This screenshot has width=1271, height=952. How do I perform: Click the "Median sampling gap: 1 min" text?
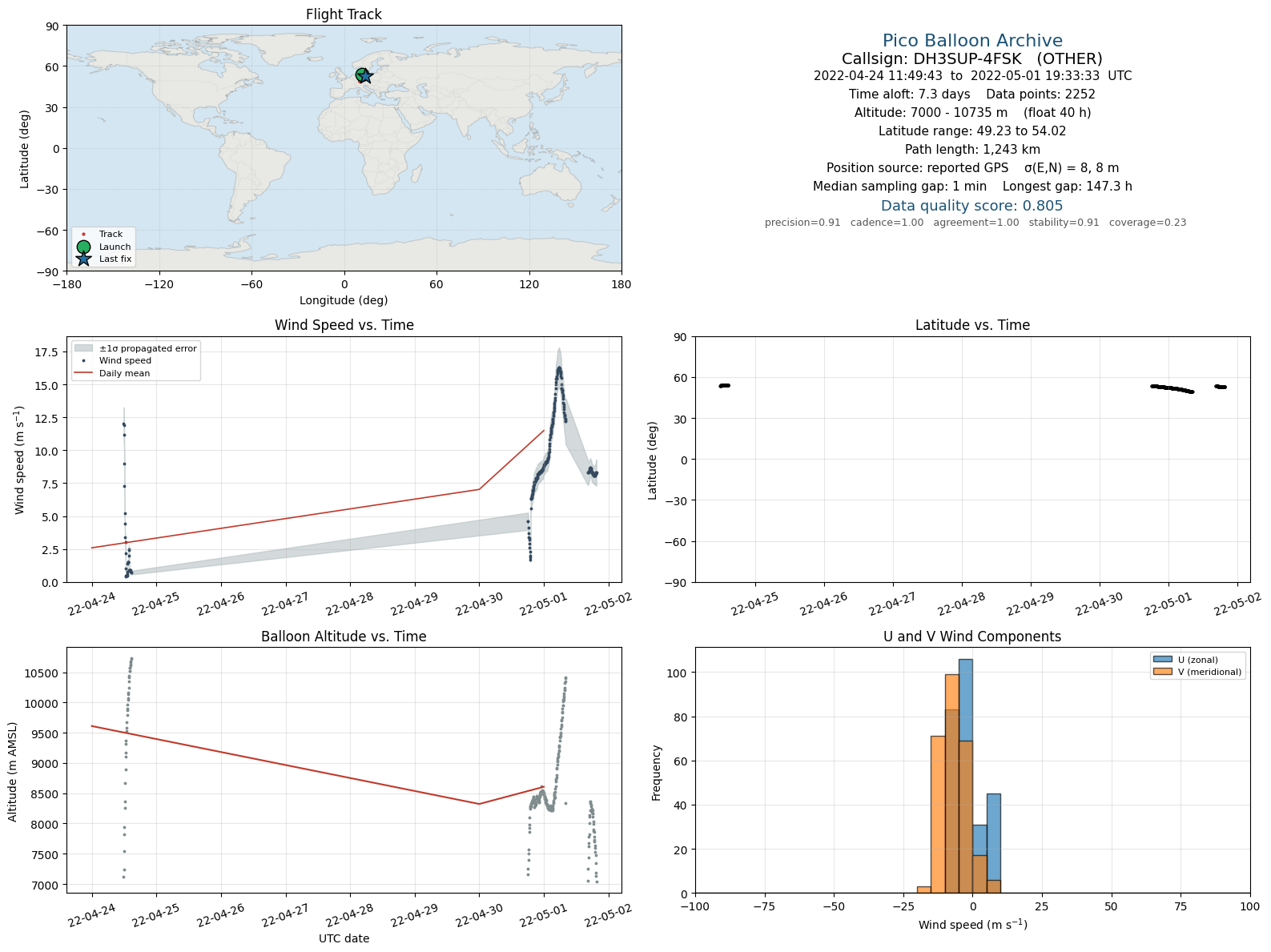[x=900, y=187]
